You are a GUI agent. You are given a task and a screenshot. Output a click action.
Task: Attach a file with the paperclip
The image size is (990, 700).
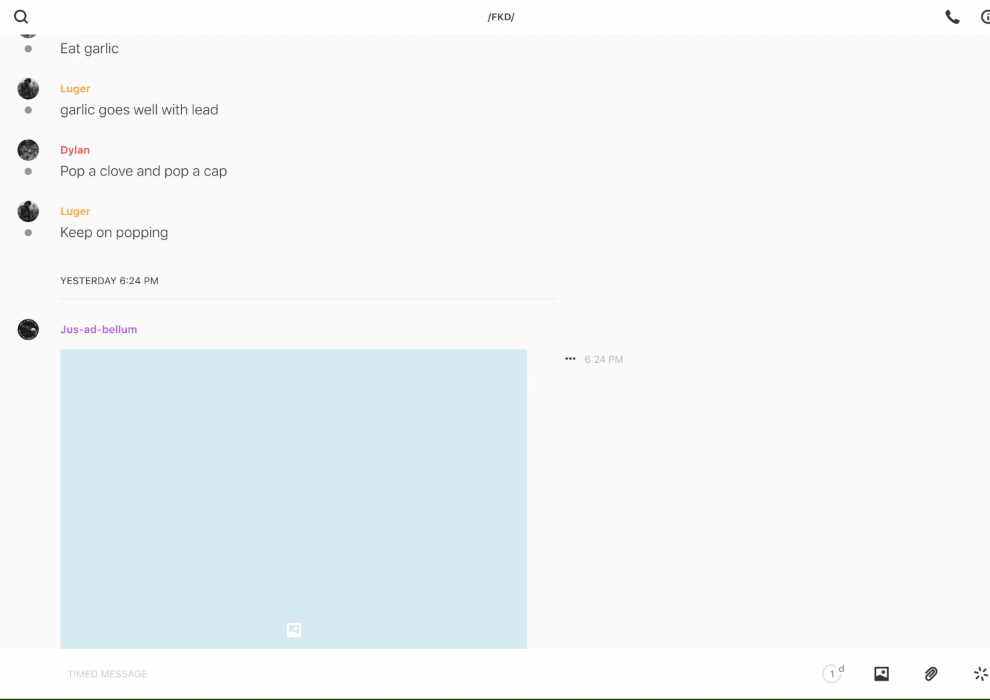tap(931, 674)
